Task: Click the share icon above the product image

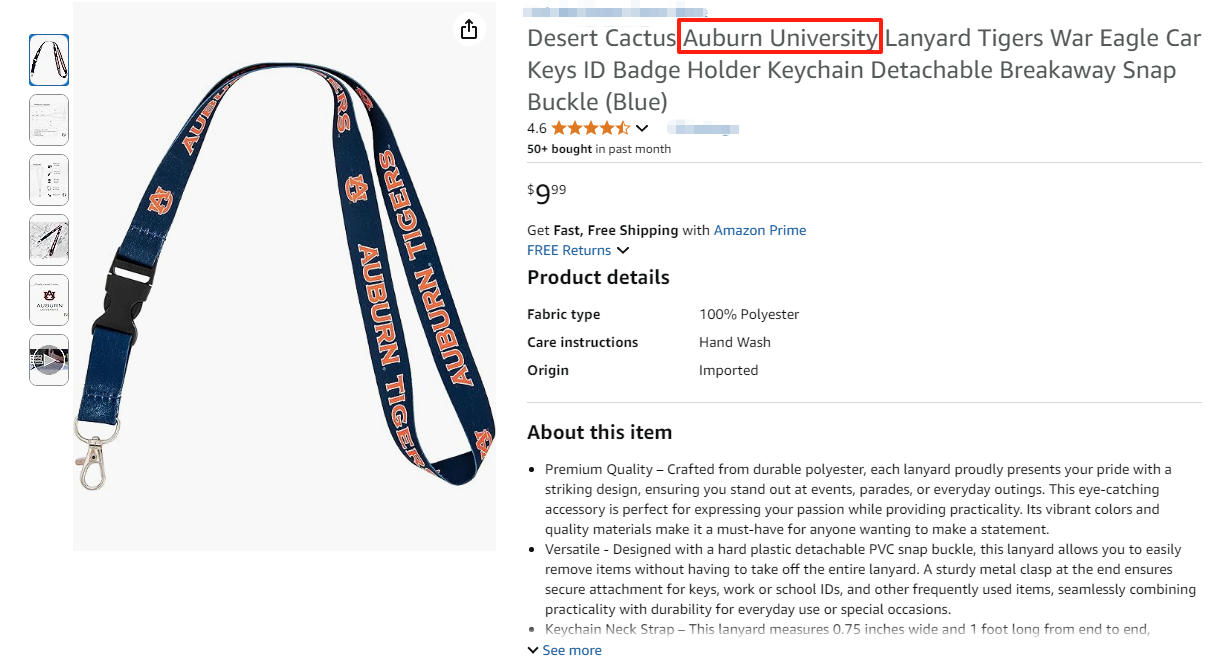Action: coord(468,29)
